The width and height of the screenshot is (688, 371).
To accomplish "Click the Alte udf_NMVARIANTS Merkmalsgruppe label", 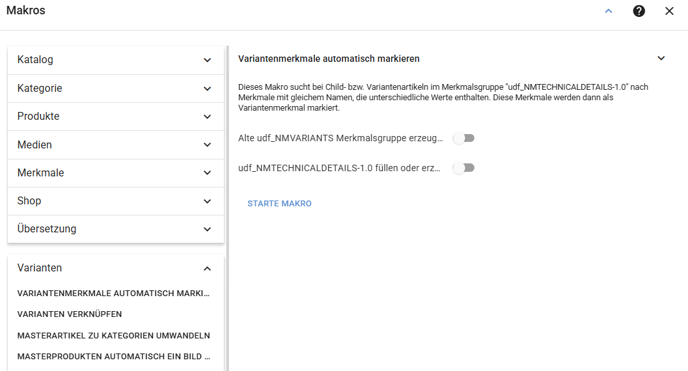I will (340, 138).
